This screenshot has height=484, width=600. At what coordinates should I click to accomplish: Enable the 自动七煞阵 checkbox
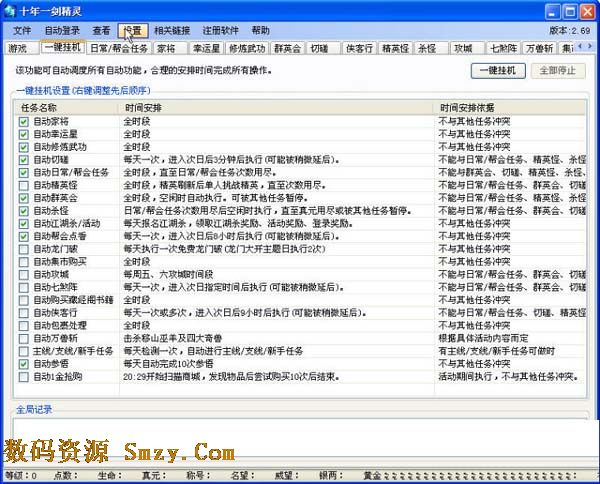24,287
